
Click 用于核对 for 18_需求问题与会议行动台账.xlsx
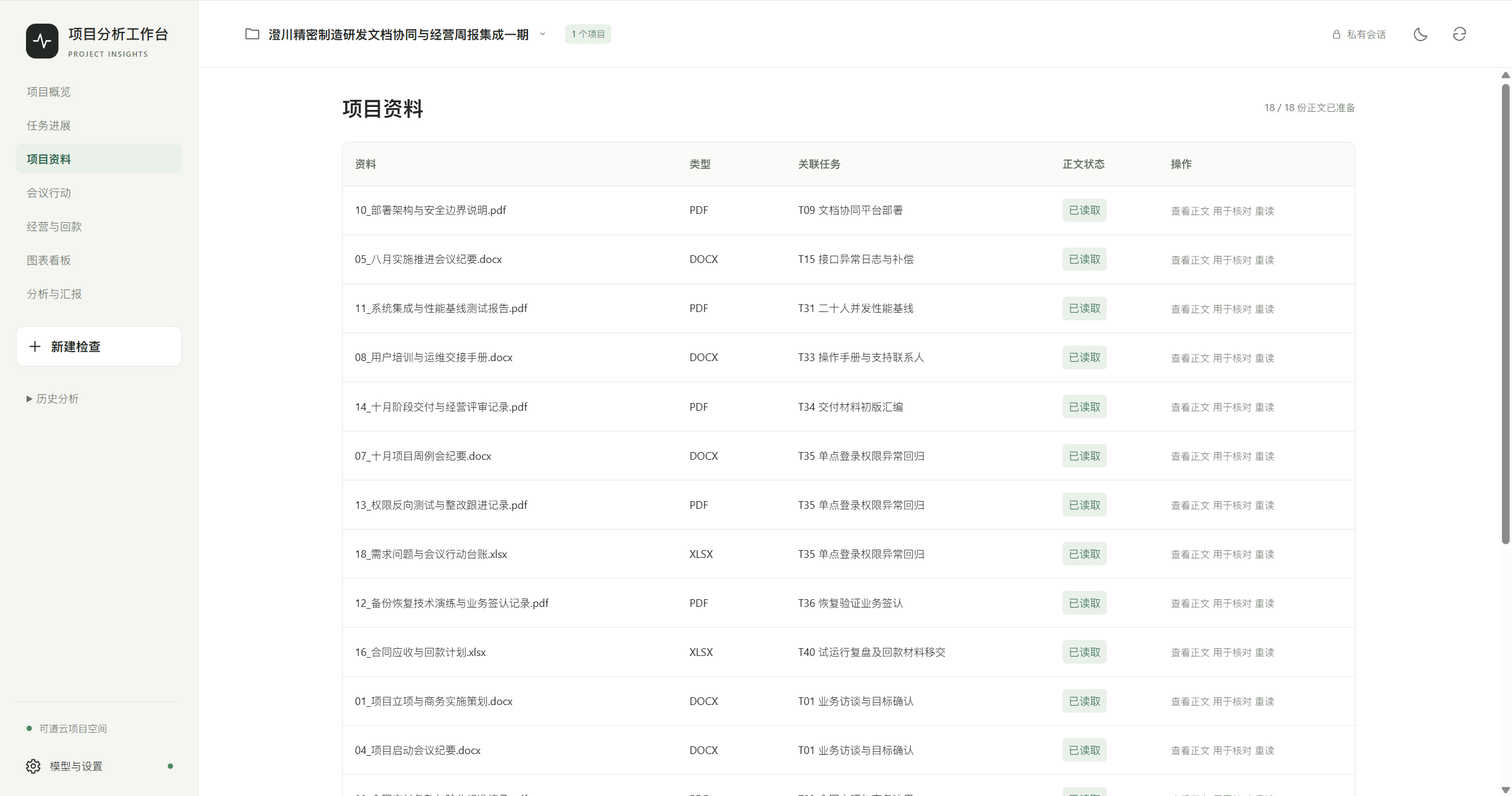(x=1232, y=554)
